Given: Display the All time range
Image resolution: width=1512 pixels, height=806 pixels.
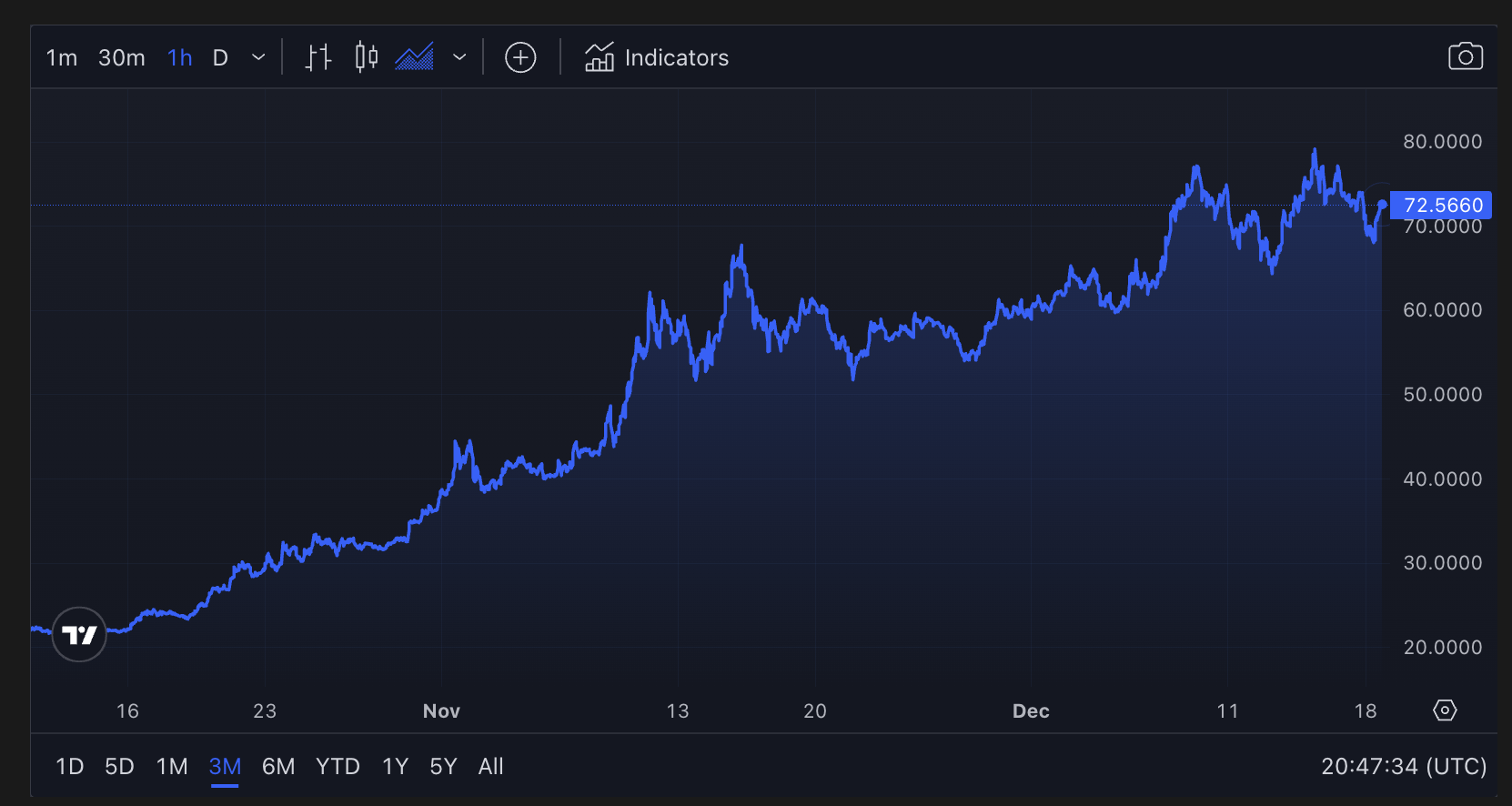Looking at the screenshot, I should 490,767.
